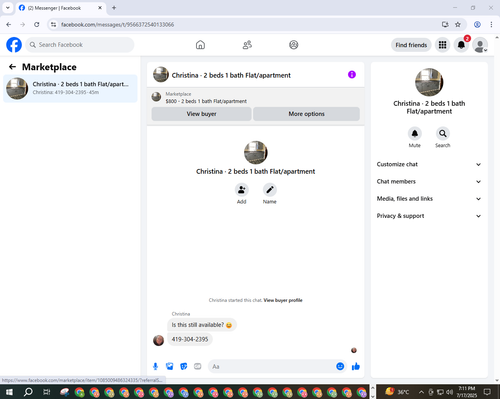Open the purple conversation information icon
Viewport: 500px width, 399px height.
point(352,75)
